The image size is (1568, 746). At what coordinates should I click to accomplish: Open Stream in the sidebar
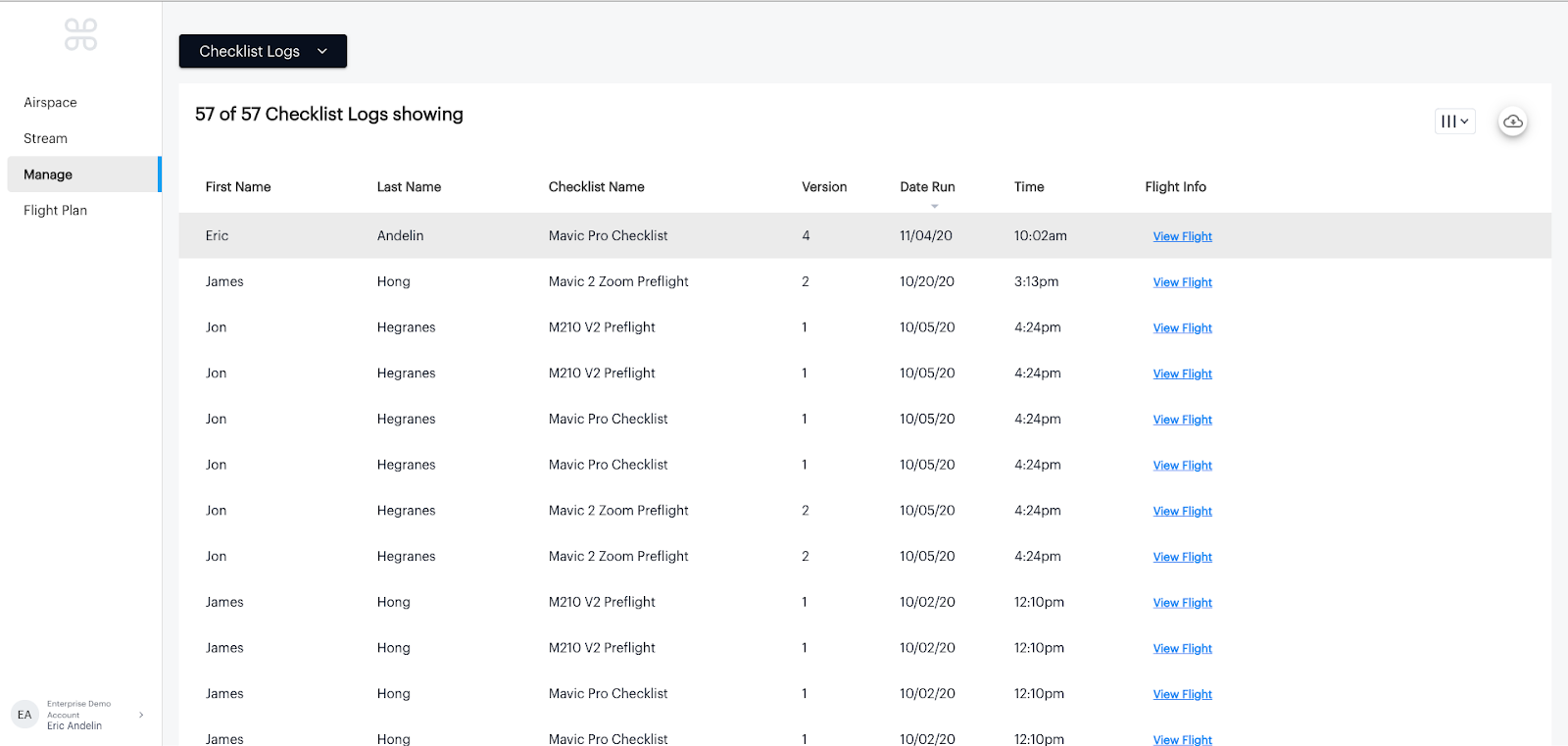click(x=46, y=138)
